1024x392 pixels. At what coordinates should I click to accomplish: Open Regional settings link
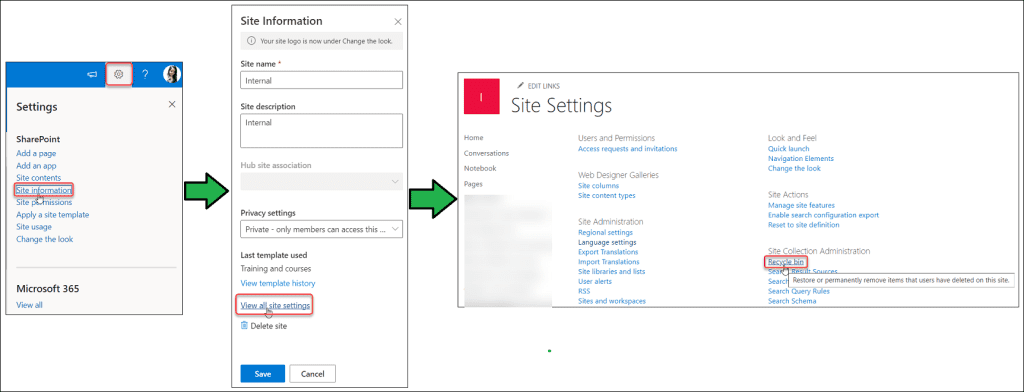tap(605, 233)
